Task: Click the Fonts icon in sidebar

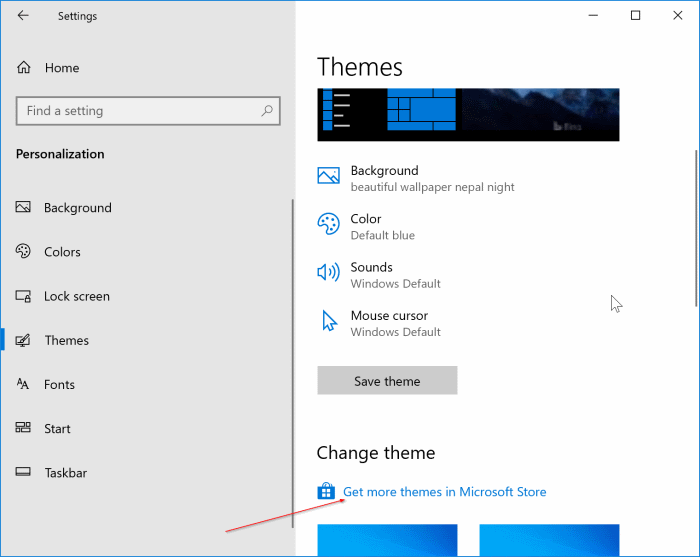Action: (x=23, y=384)
